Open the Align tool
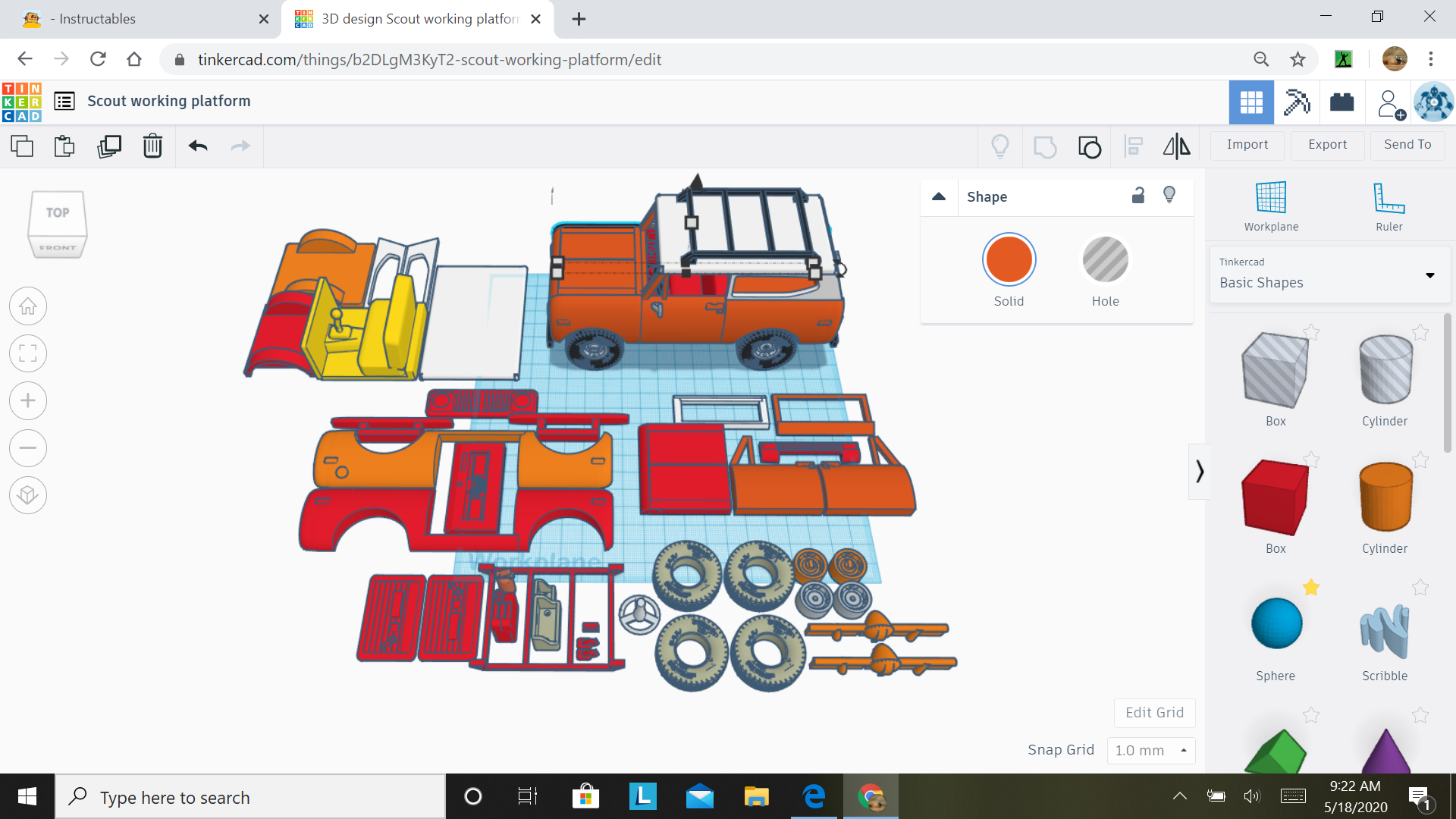Viewport: 1456px width, 819px height. (1133, 146)
